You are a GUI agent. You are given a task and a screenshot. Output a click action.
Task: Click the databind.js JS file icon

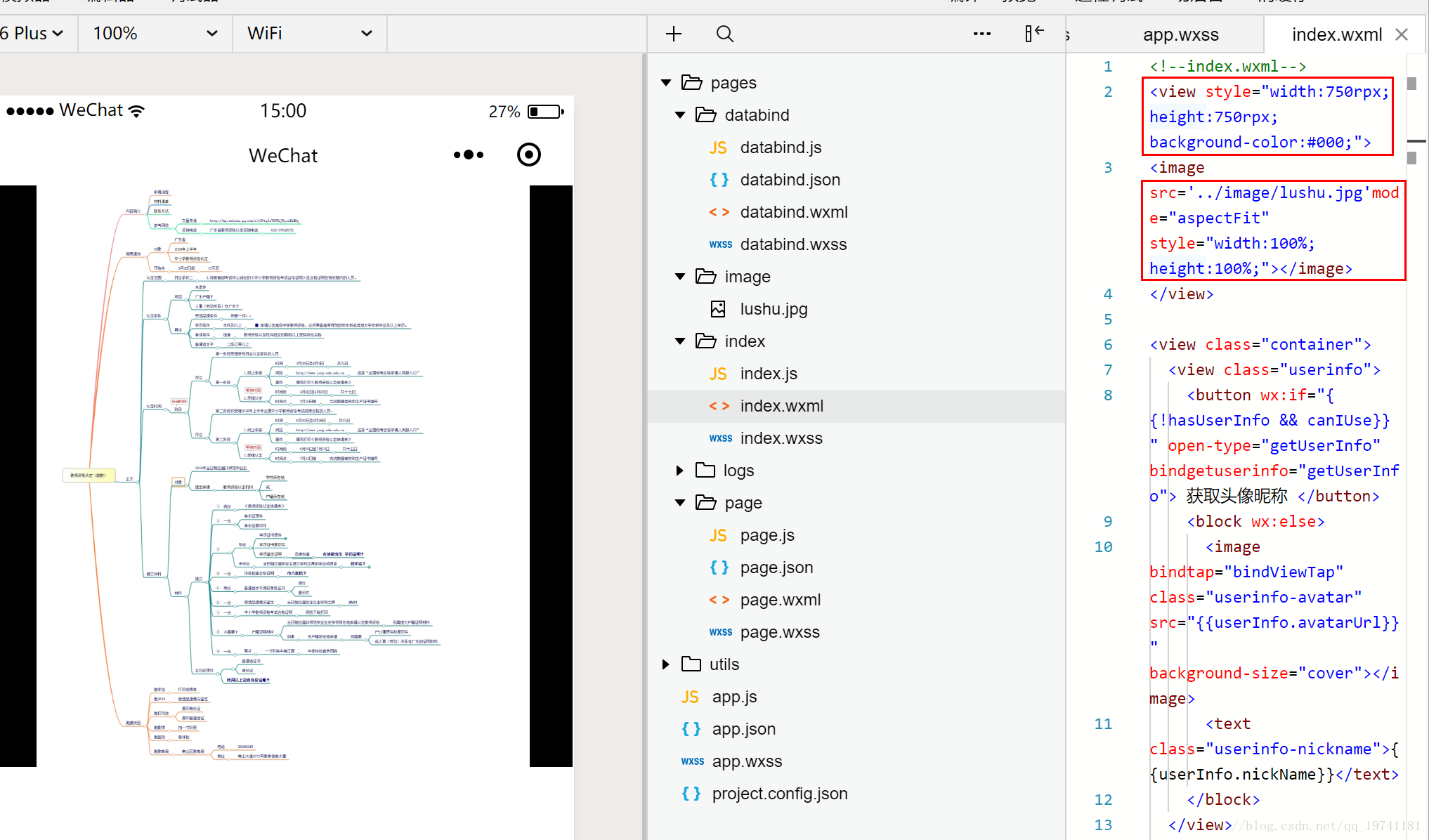[718, 147]
